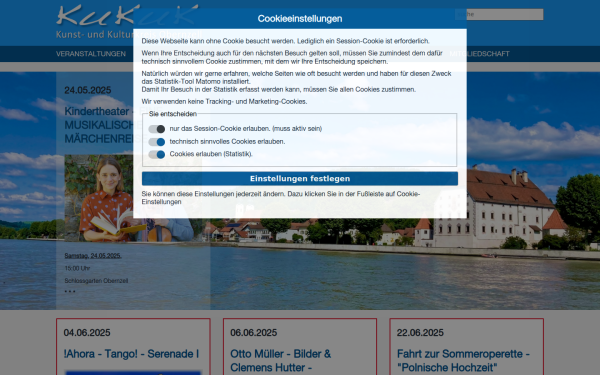Click the search input field
The height and width of the screenshot is (375, 600).
point(499,15)
